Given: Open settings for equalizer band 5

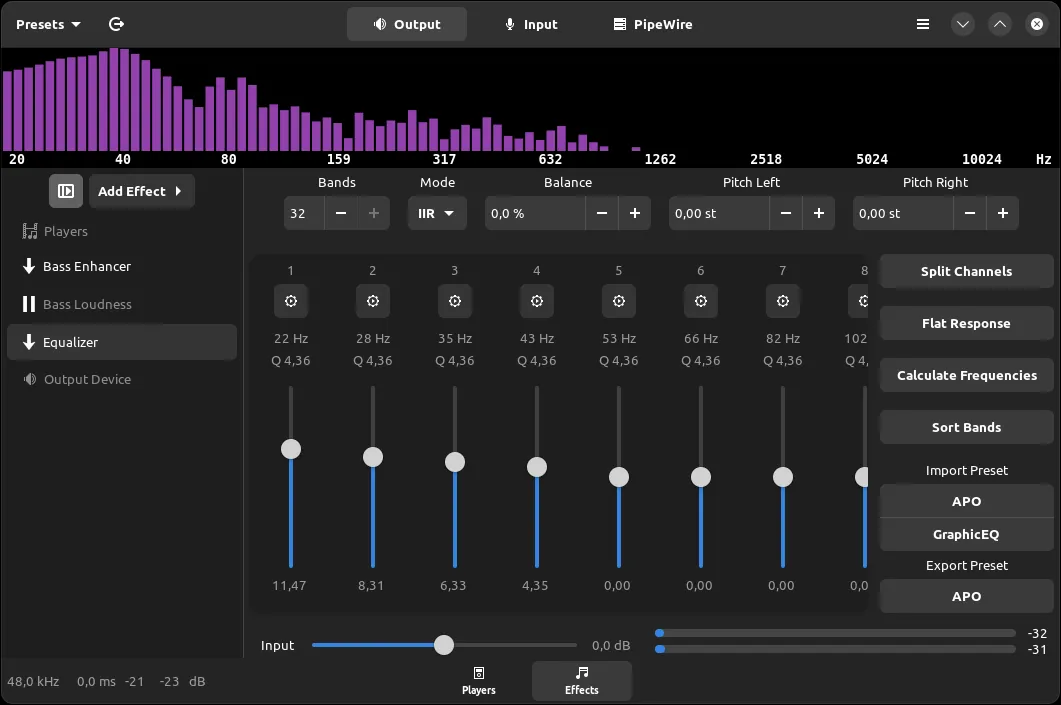Looking at the screenshot, I should click(x=618, y=301).
